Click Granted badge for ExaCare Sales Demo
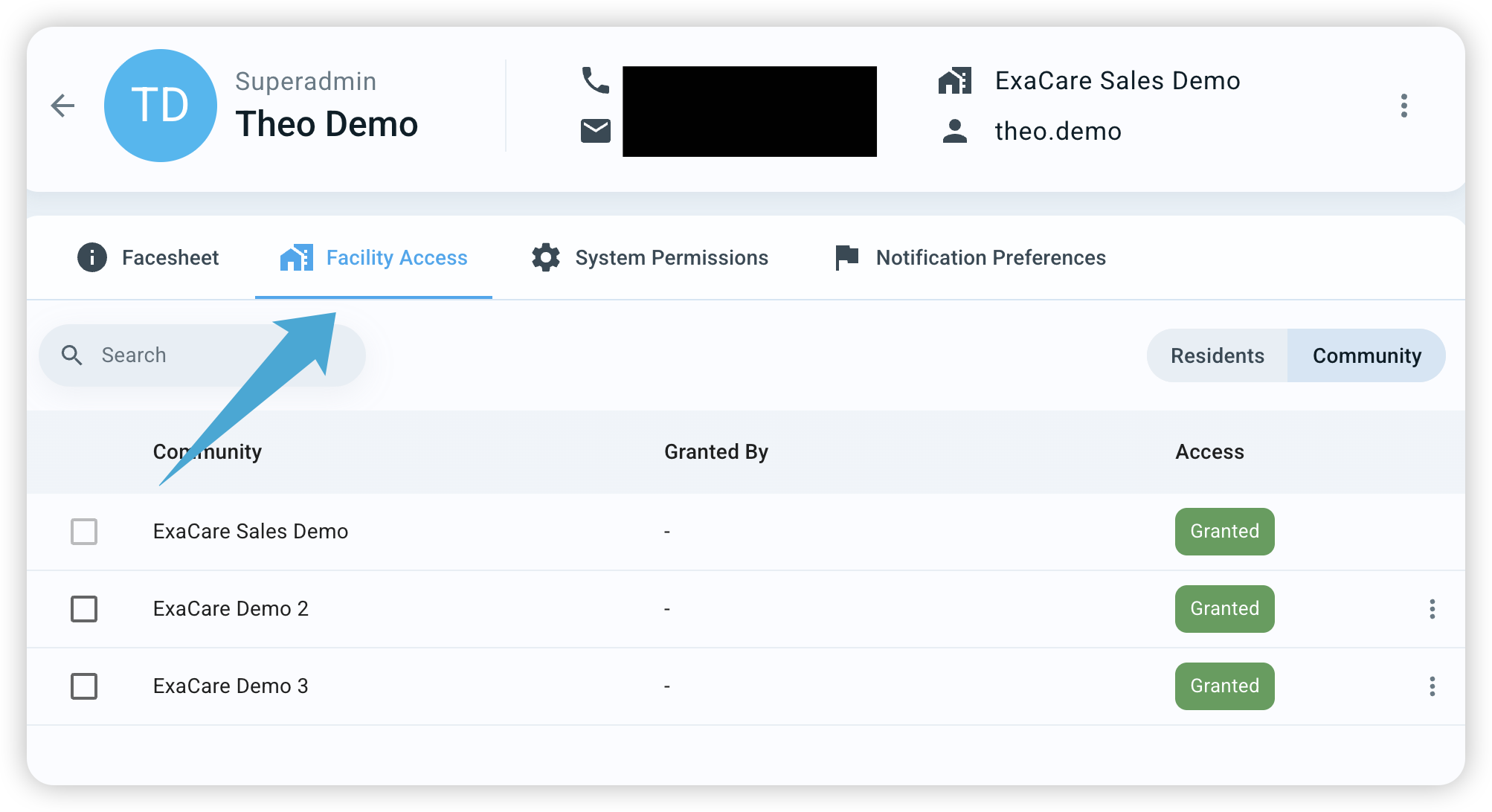 (x=1225, y=532)
